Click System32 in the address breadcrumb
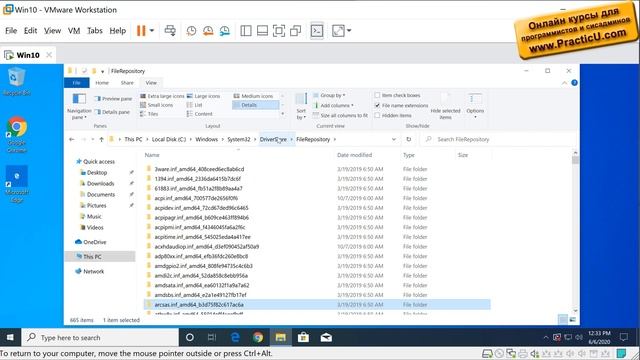 point(239,139)
